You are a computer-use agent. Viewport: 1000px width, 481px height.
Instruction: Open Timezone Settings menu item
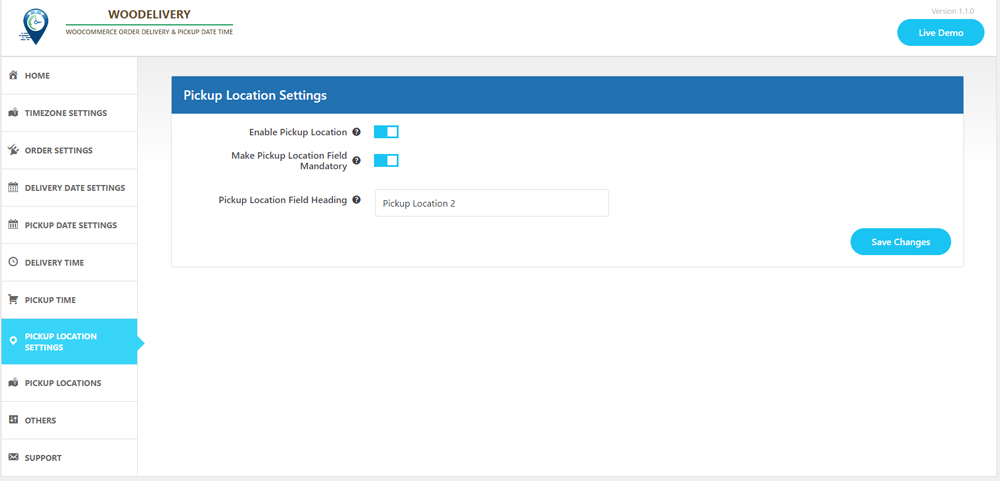[66, 113]
